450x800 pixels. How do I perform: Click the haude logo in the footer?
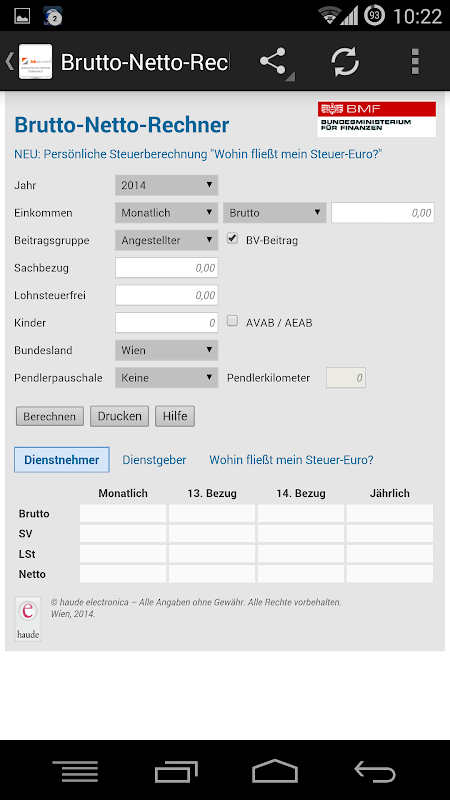(28, 619)
